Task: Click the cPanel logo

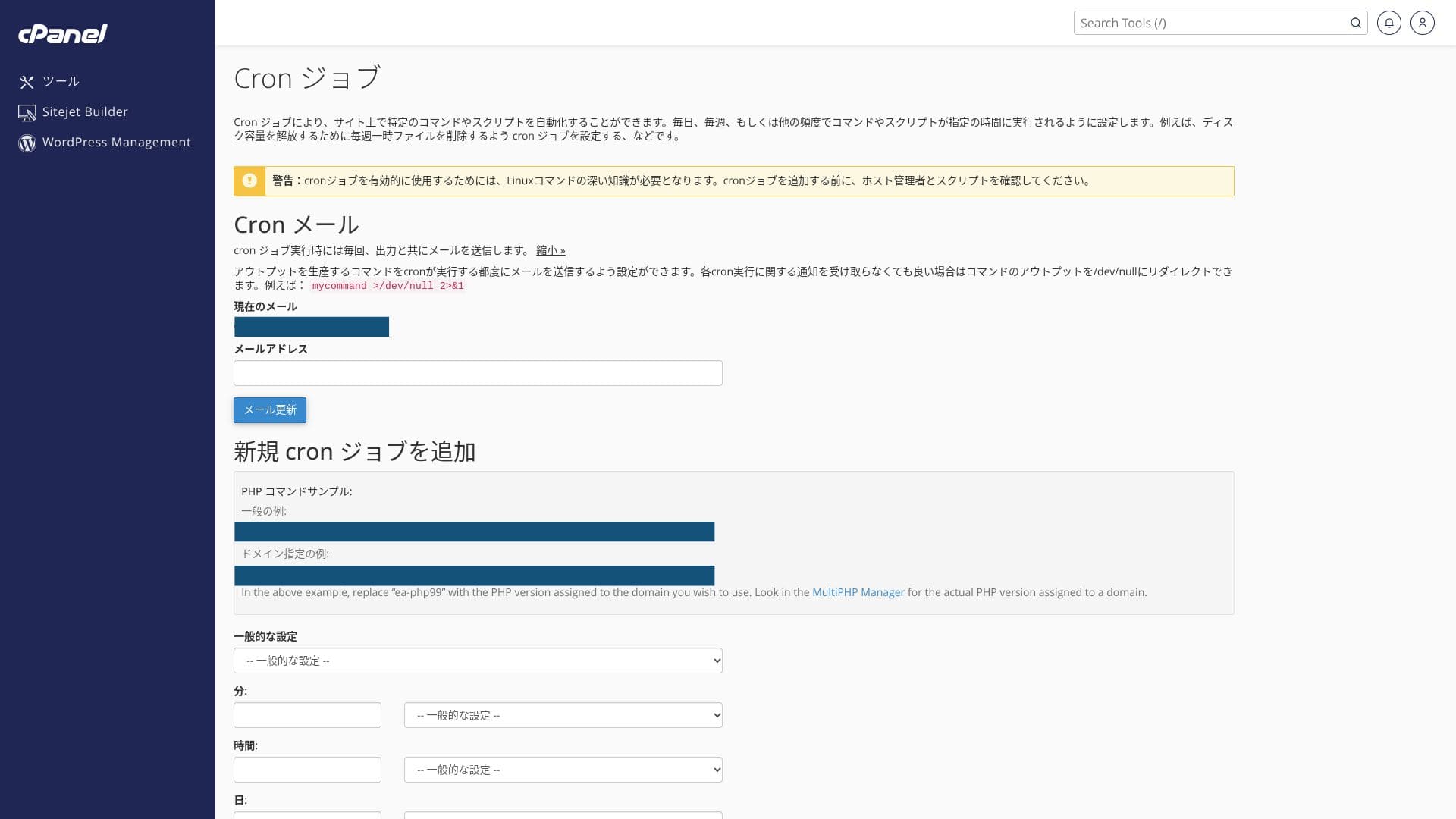Action: point(62,34)
